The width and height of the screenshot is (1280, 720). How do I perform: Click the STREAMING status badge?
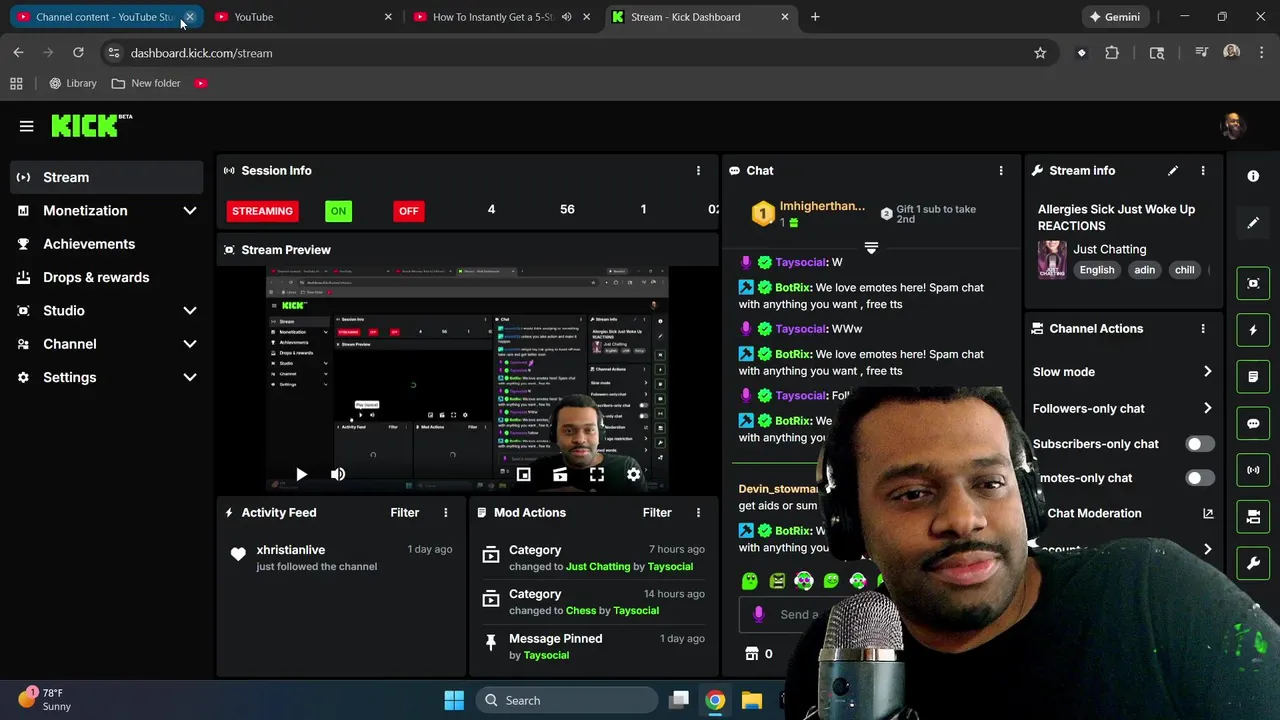[262, 211]
